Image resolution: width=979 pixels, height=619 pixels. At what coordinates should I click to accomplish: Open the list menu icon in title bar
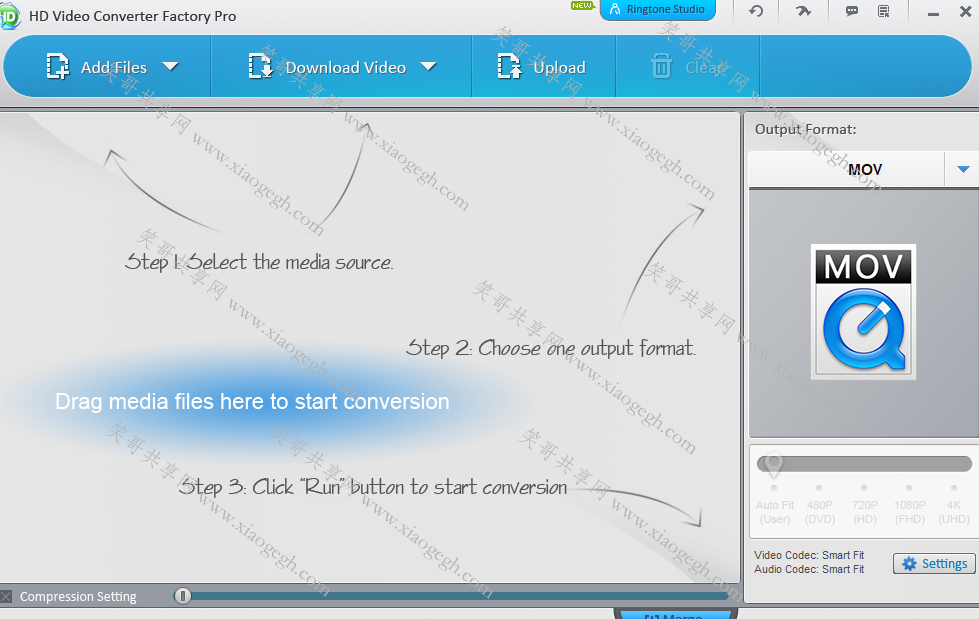click(x=883, y=11)
